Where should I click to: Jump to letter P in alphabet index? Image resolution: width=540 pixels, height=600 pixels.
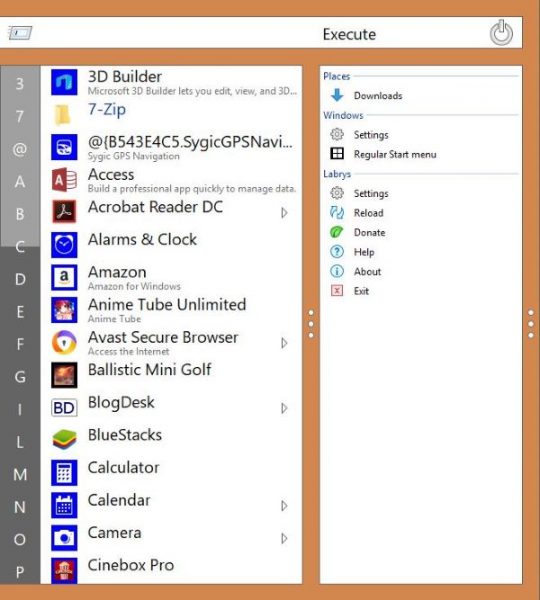coord(20,572)
